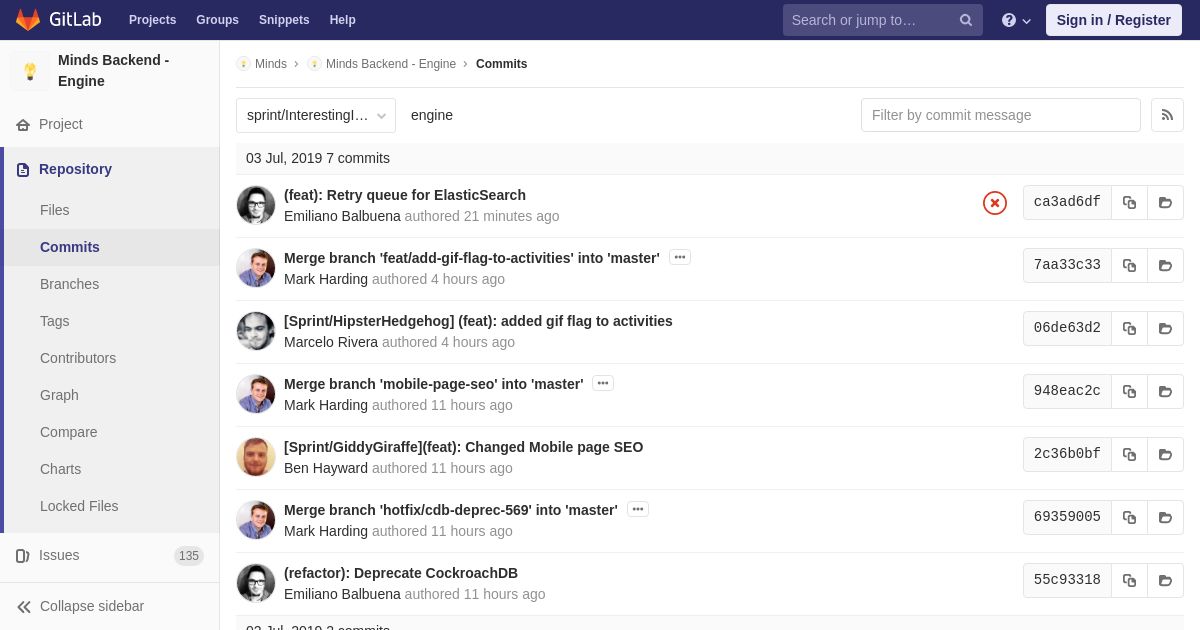
Task: Open commit 'Changed Mobile page SEO'
Action: 463,447
